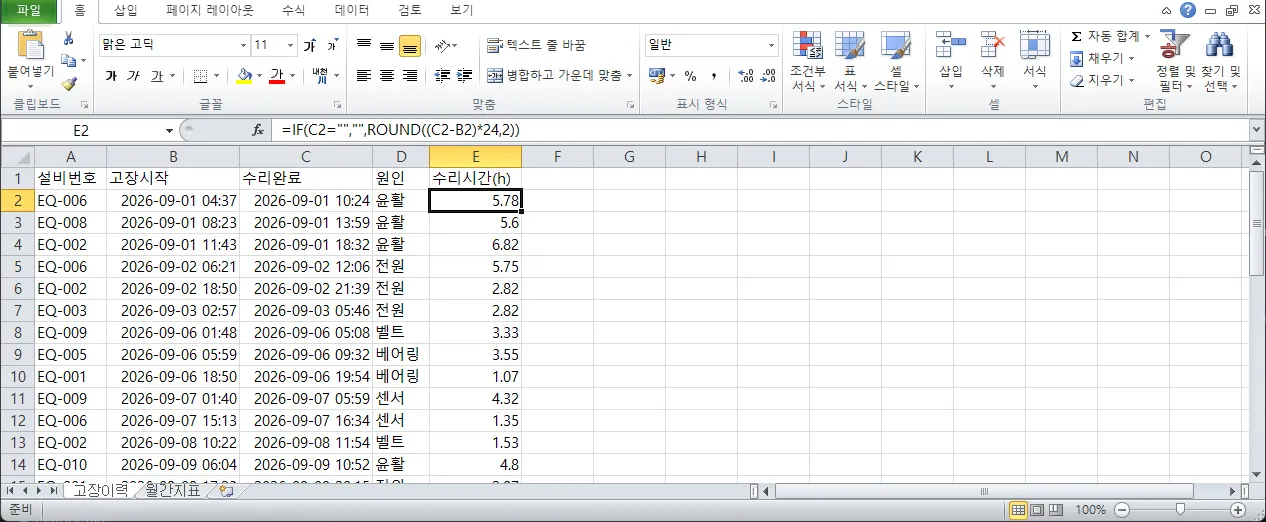
Task: Apply comma style icon
Action: (714, 76)
